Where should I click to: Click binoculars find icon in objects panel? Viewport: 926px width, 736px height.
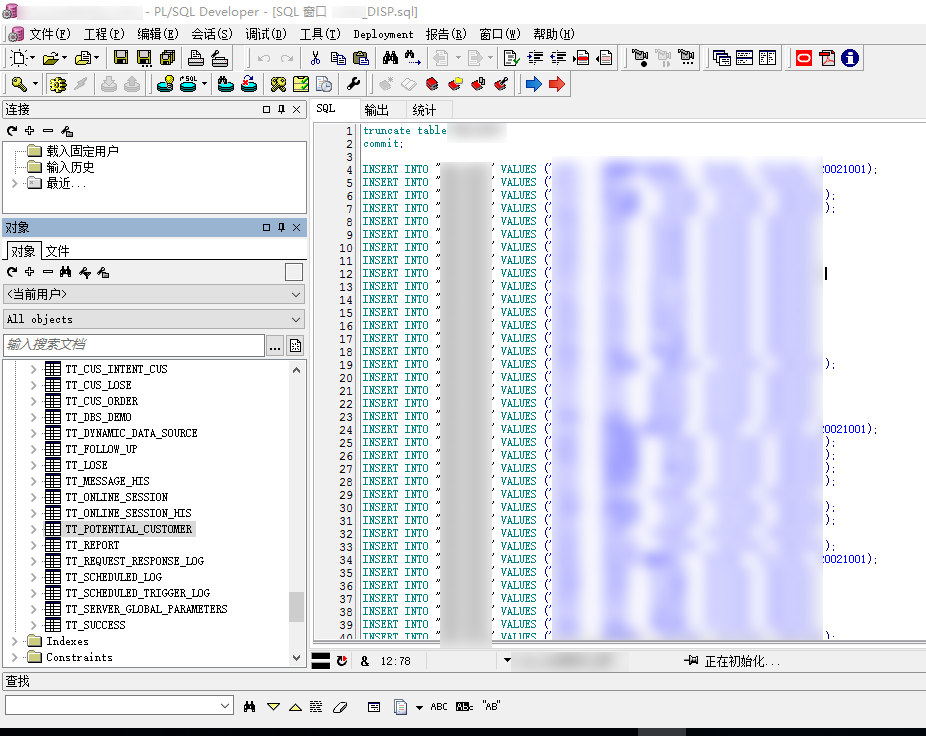66,272
